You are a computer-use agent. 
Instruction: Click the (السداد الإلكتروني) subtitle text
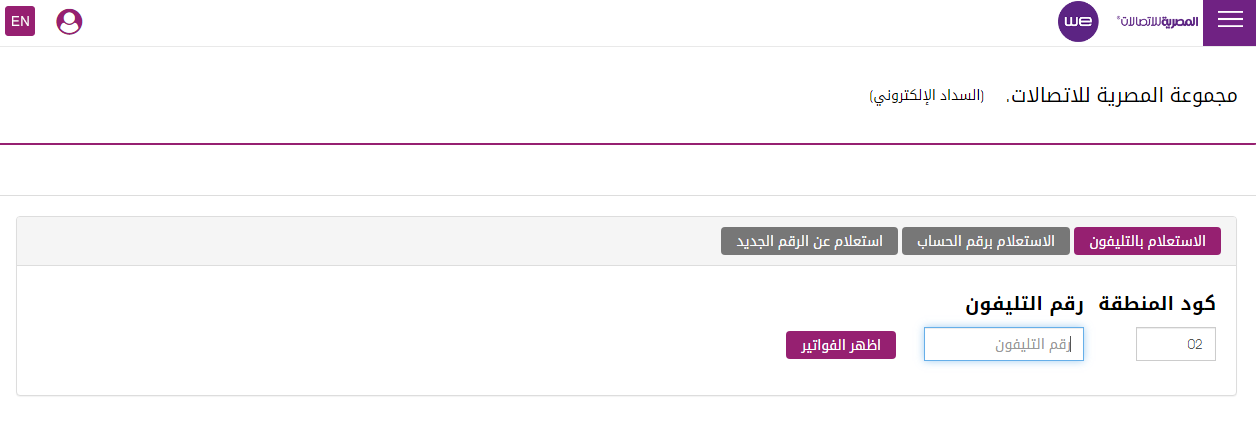click(x=926, y=96)
